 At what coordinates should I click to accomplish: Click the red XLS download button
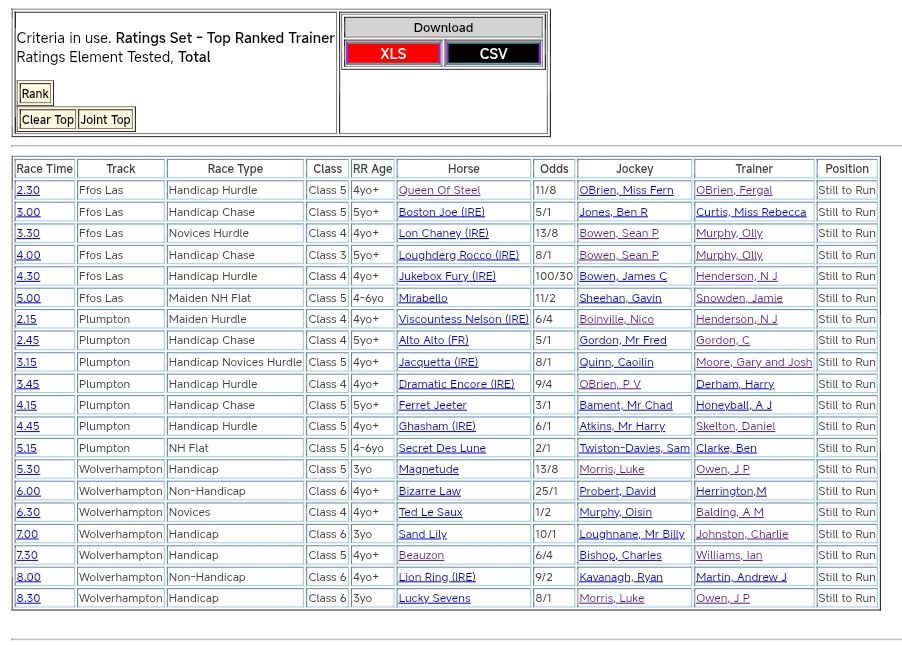(393, 54)
